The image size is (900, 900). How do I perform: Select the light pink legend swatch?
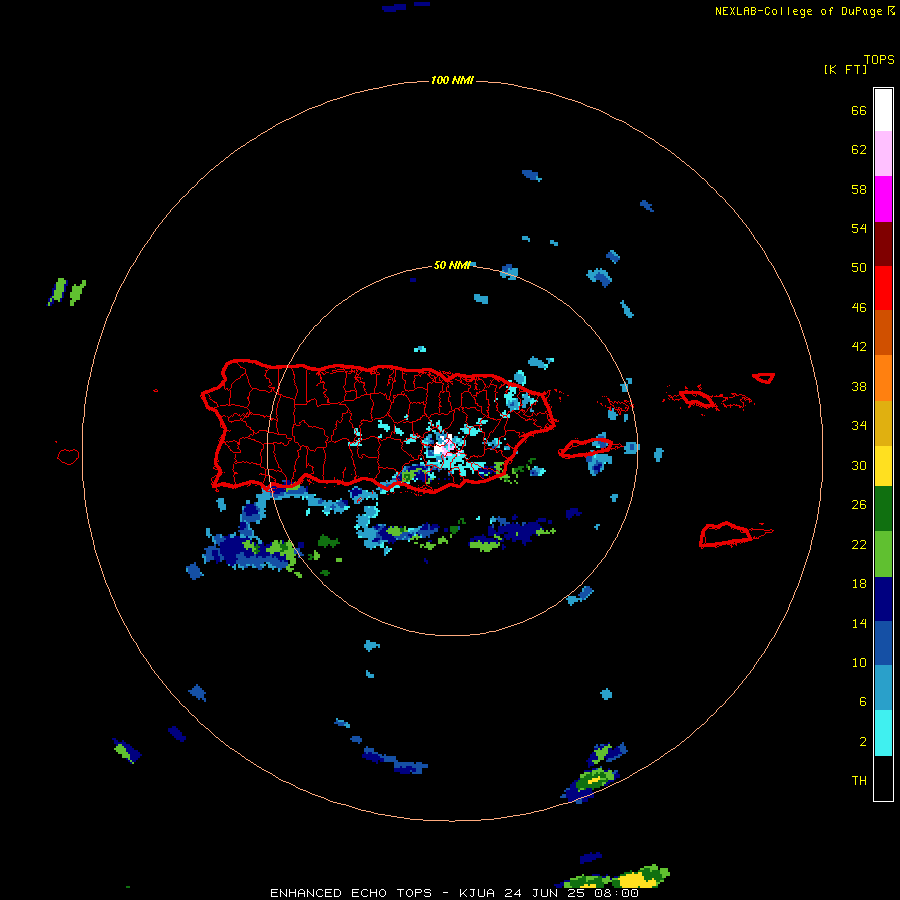point(883,153)
